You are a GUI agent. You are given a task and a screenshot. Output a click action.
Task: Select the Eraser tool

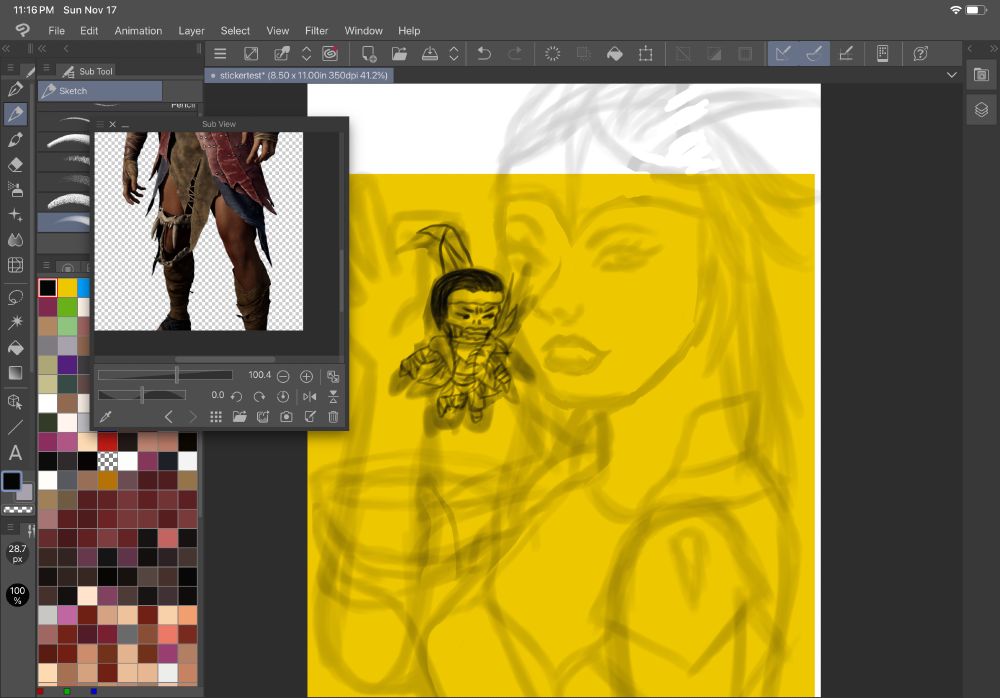(15, 165)
